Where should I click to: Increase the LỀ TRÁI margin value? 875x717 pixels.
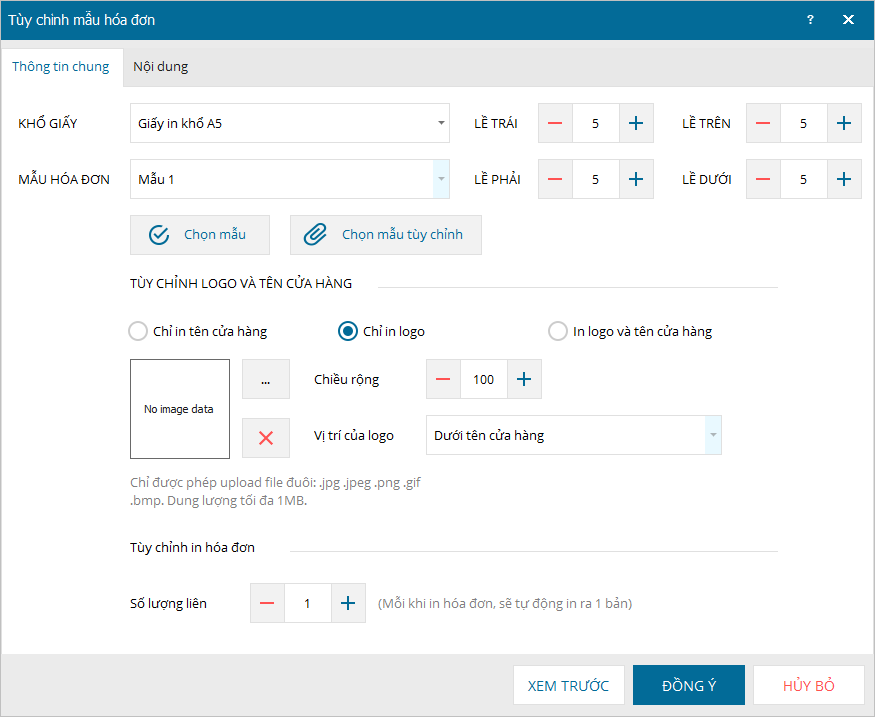click(636, 123)
